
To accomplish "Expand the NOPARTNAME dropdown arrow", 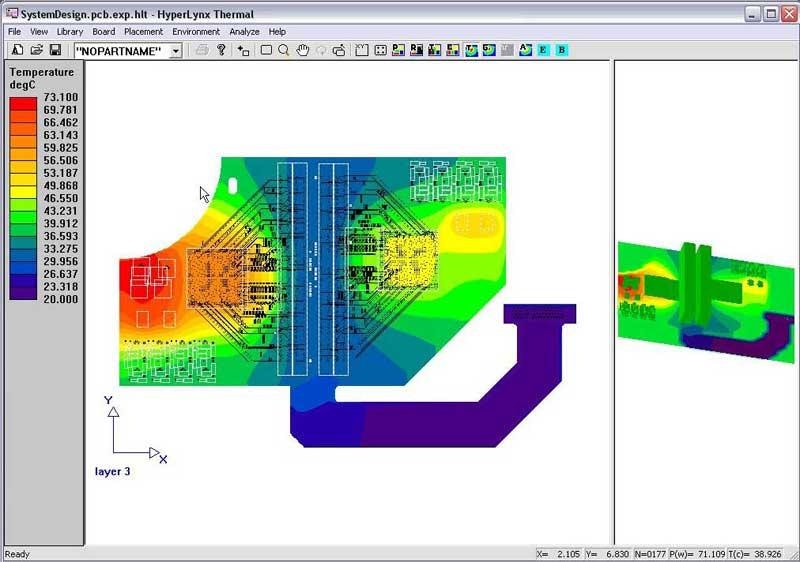I will 176,51.
